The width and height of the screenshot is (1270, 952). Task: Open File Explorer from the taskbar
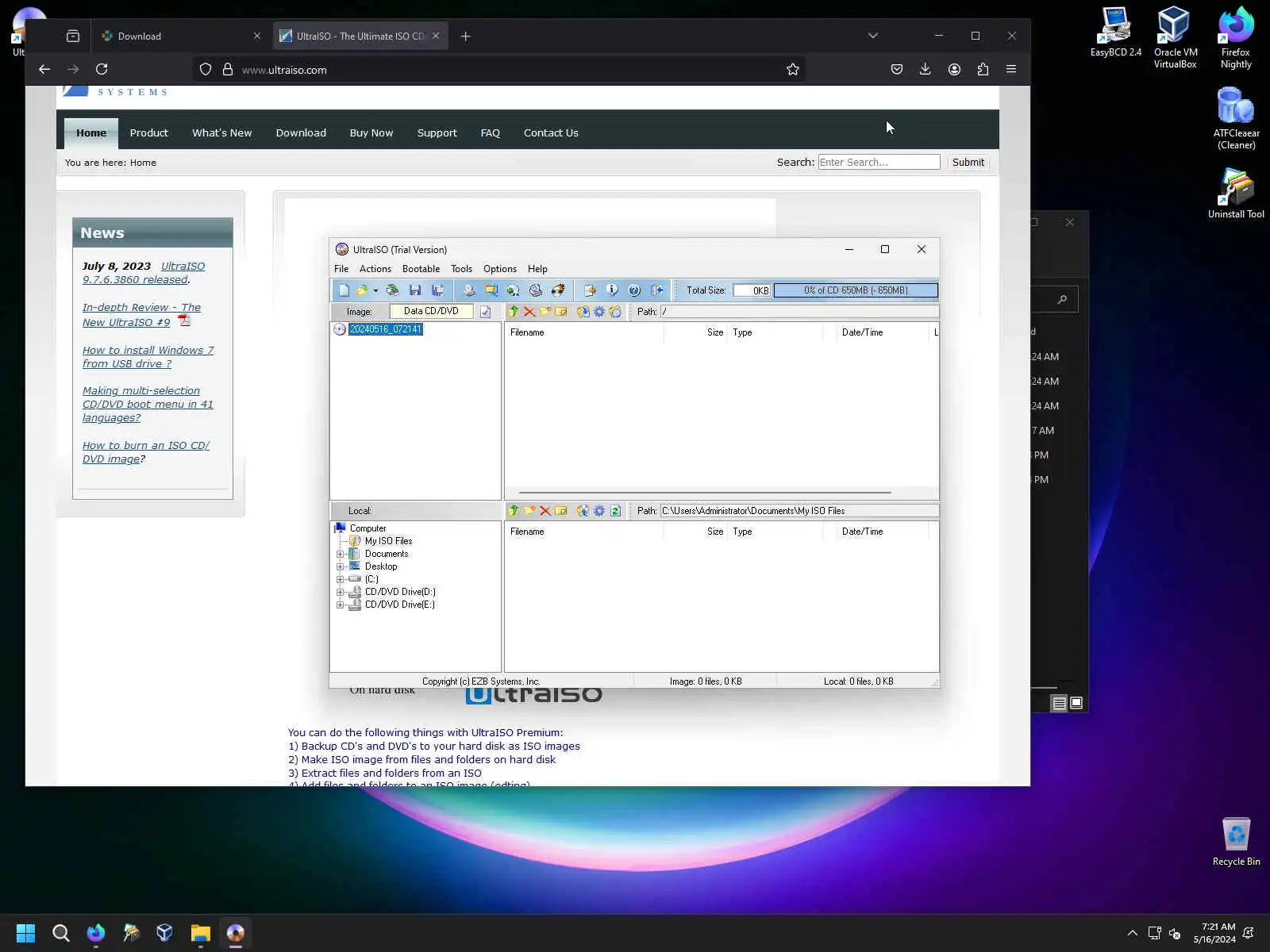(200, 933)
